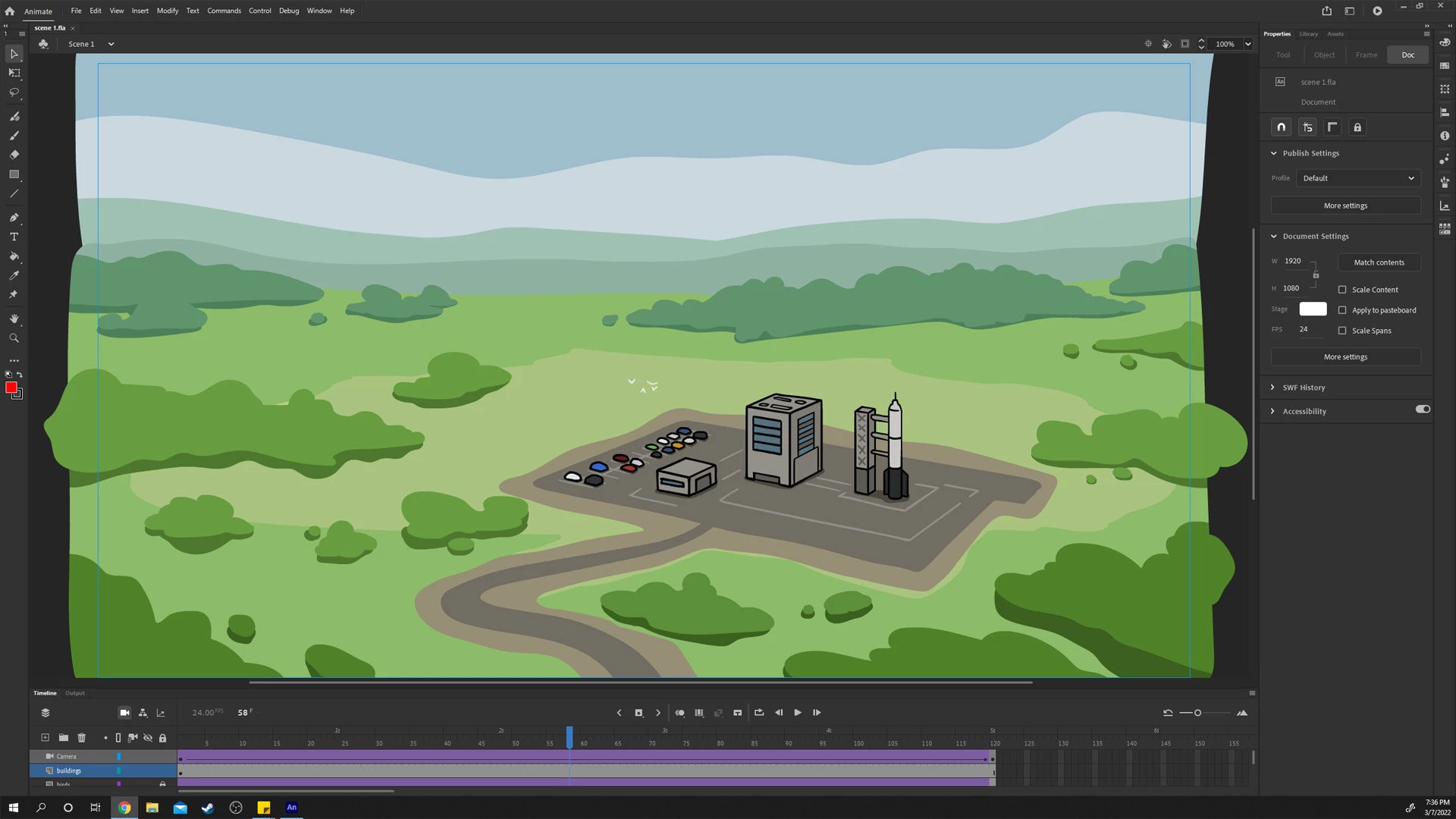Open the Modify menu

pyautogui.click(x=168, y=11)
